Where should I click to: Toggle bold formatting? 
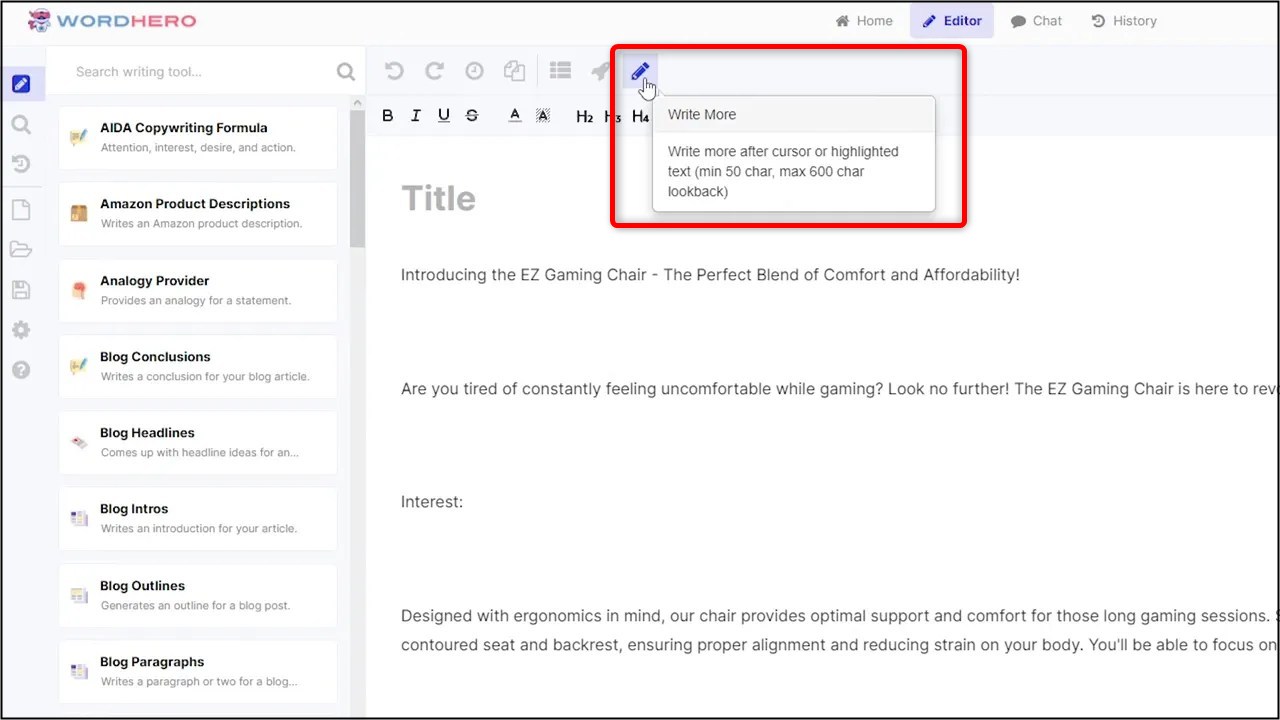[387, 115]
